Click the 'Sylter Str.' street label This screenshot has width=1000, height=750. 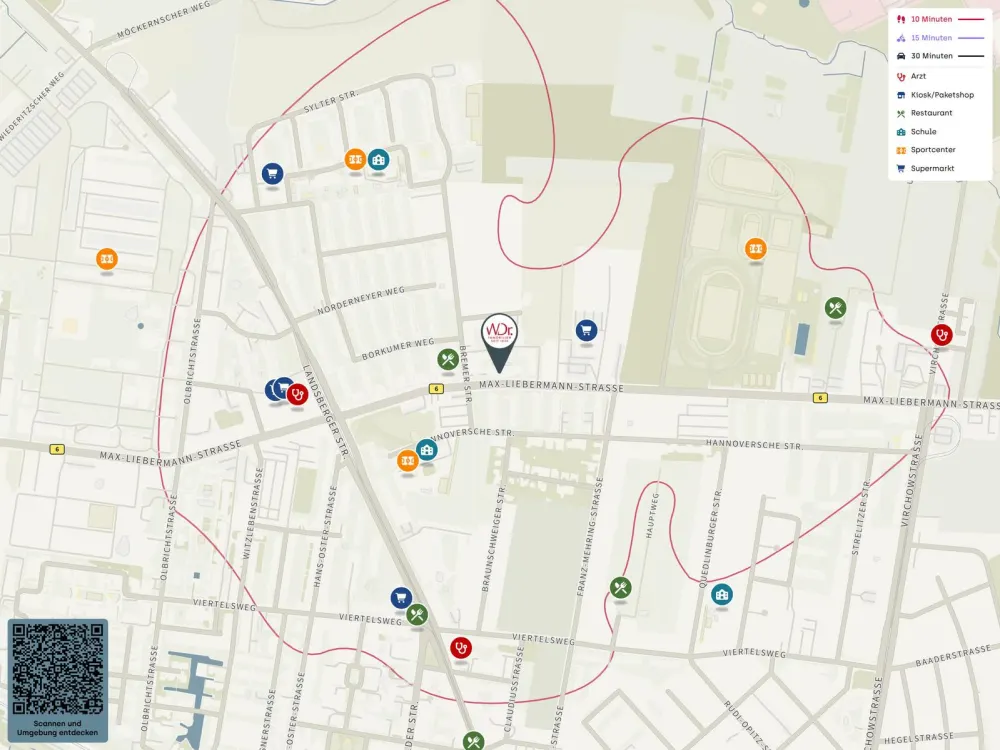pyautogui.click(x=331, y=102)
